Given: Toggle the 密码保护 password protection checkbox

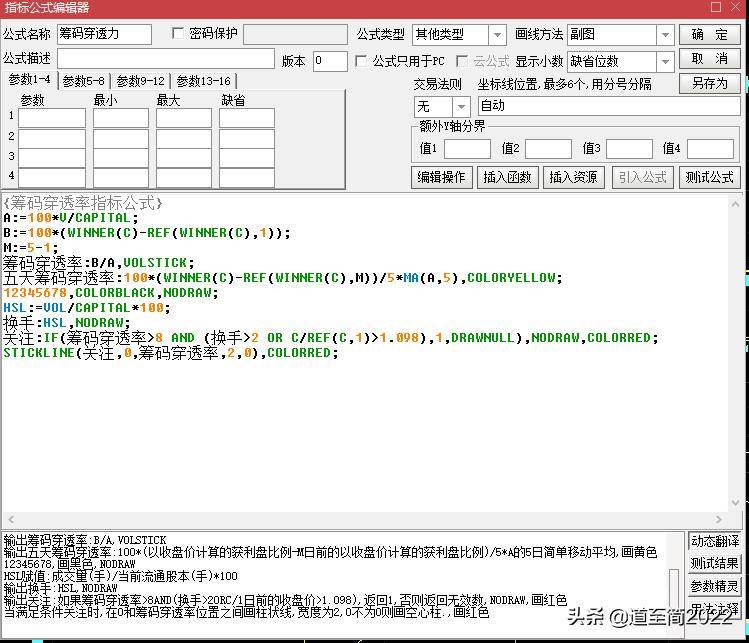Looking at the screenshot, I should (178, 33).
